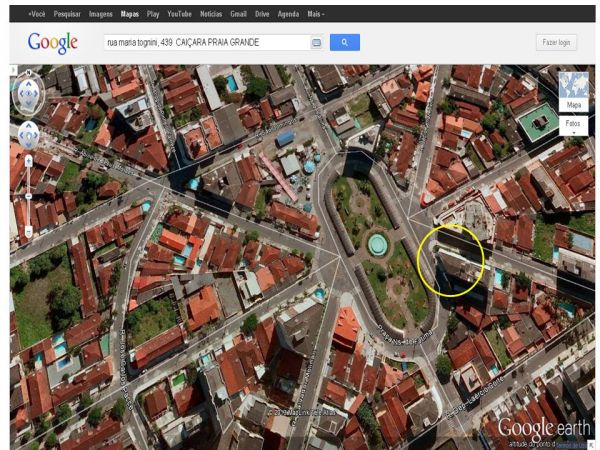This screenshot has width=600, height=450.
Task: Switch to the Mapa view thumbnail
Action: pyautogui.click(x=574, y=92)
